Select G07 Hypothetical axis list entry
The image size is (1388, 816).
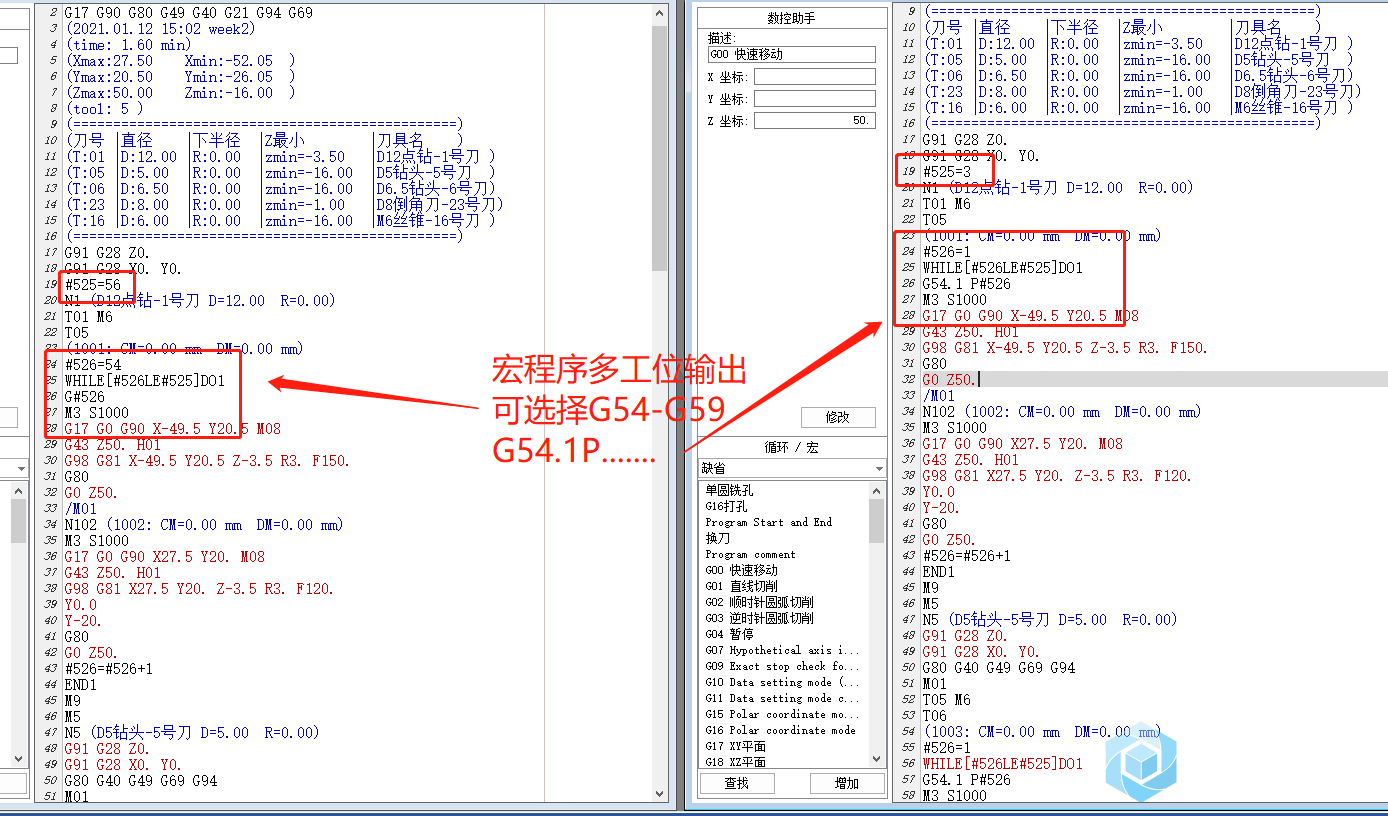[x=782, y=650]
